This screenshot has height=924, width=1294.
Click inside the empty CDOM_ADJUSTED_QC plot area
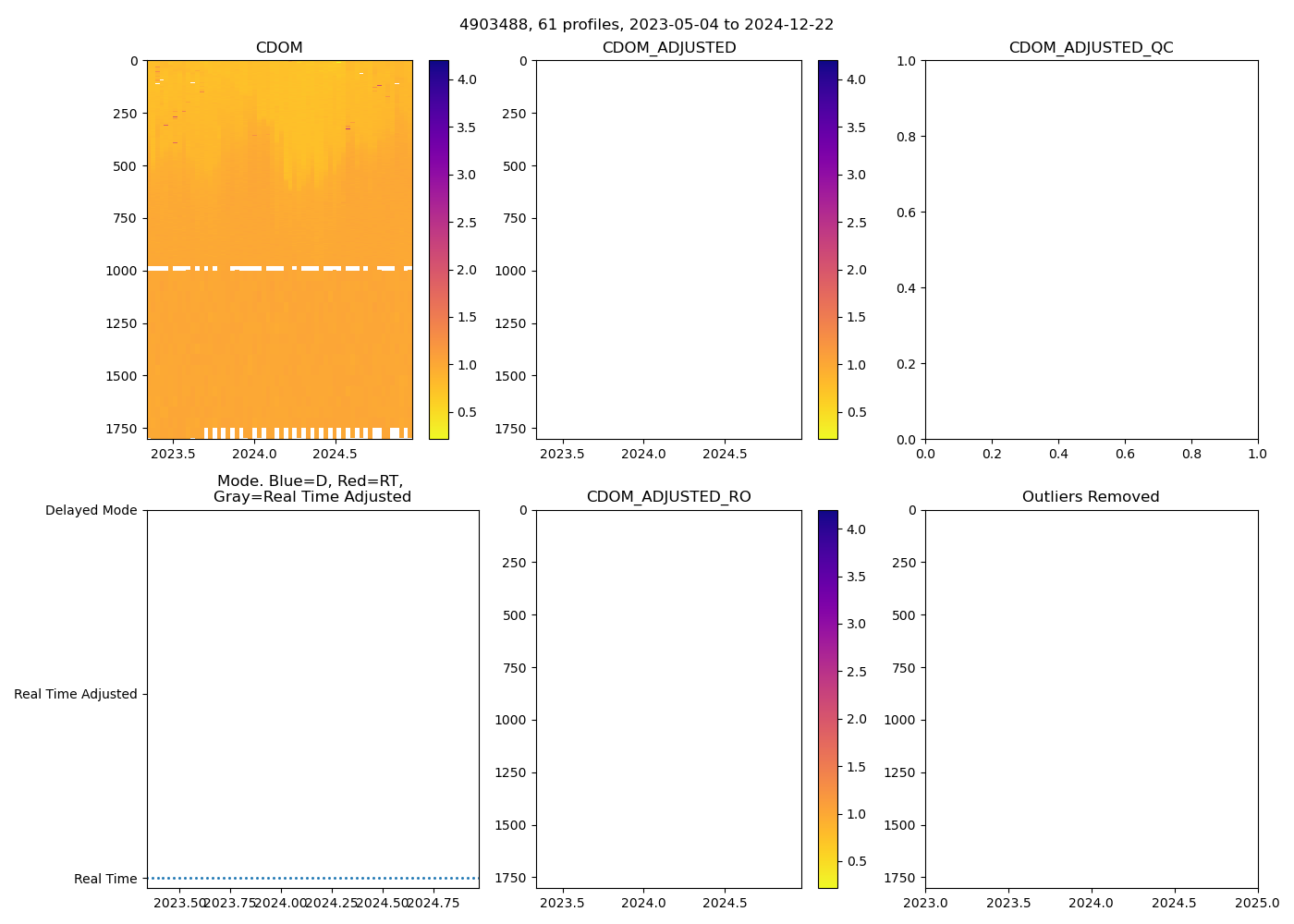[1091, 249]
